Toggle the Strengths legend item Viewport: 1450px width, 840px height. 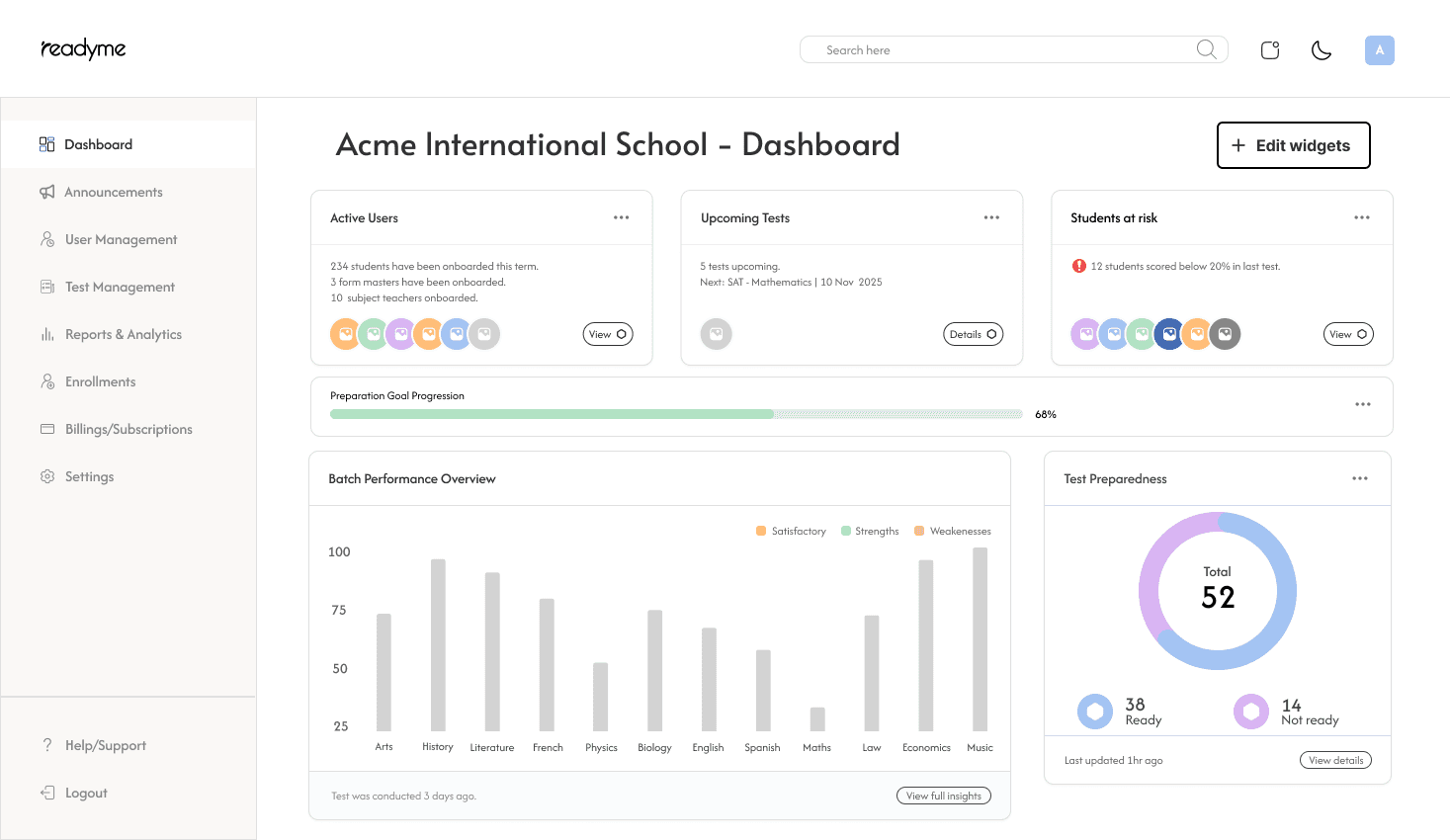(x=870, y=531)
